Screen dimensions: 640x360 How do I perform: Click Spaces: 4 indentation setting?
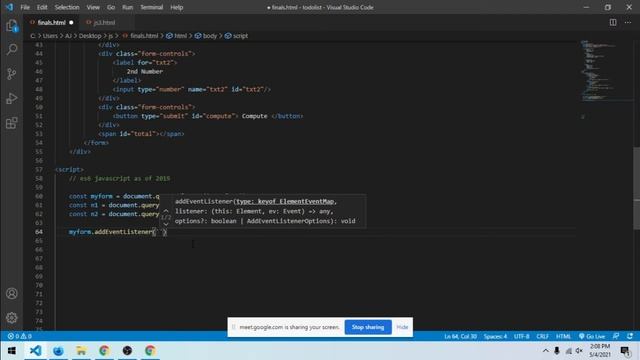click(x=495, y=336)
